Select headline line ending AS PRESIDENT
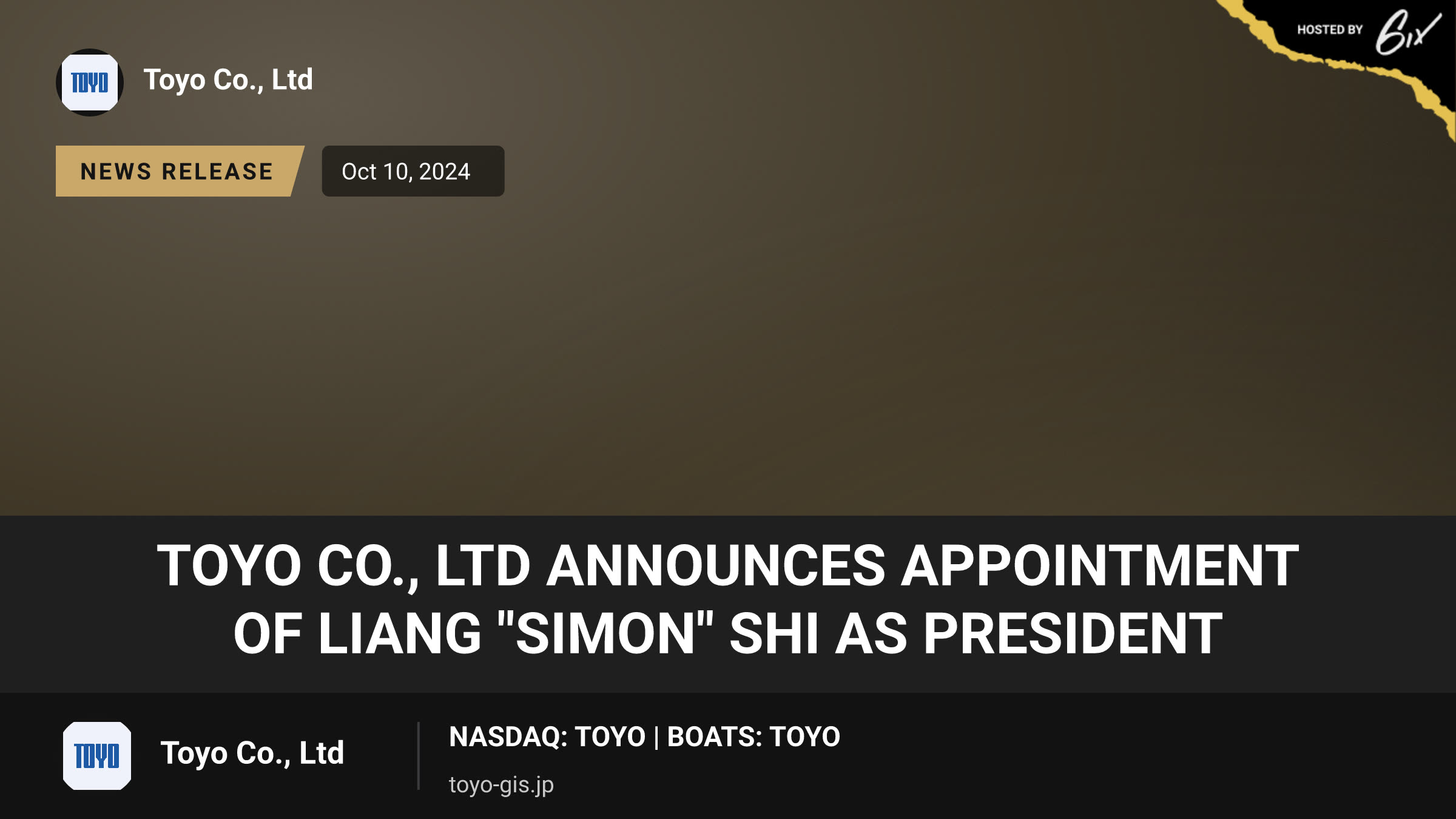This screenshot has height=819, width=1456. pos(728,633)
